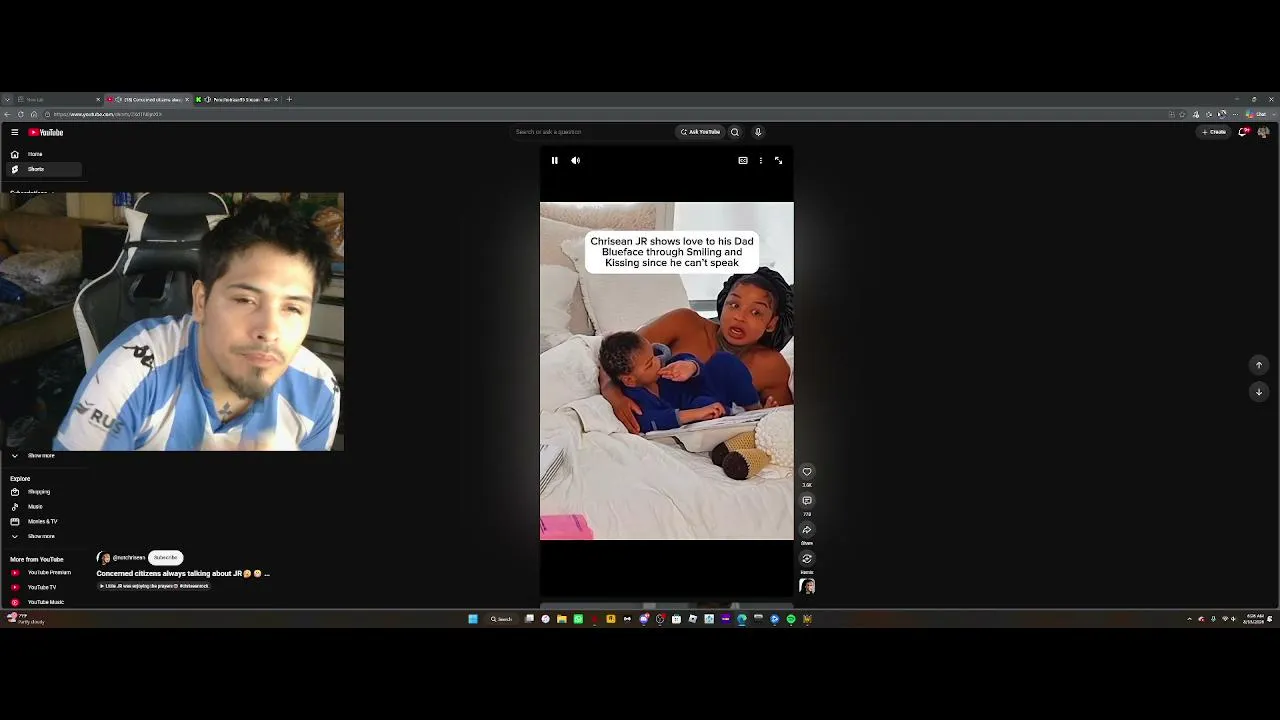Image resolution: width=1280 pixels, height=720 pixels.
Task: Toggle captions on the Short
Action: [743, 160]
